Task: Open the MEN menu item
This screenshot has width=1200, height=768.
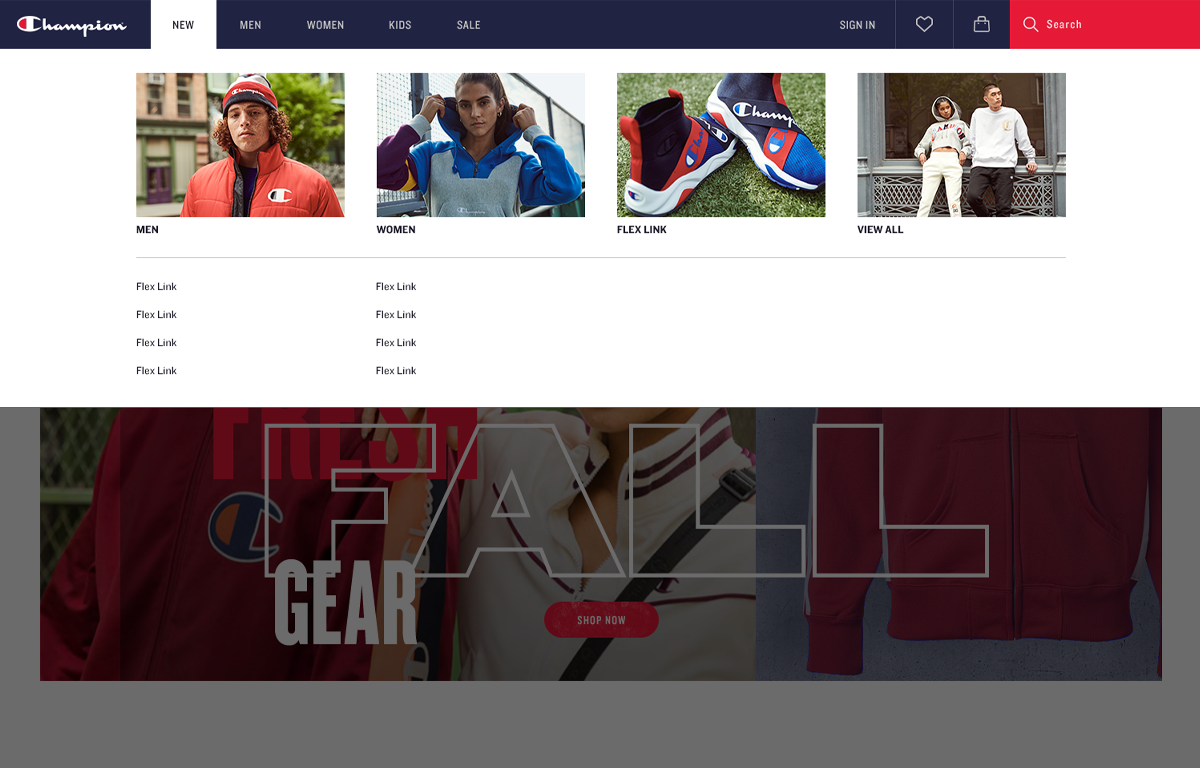Action: (x=250, y=25)
